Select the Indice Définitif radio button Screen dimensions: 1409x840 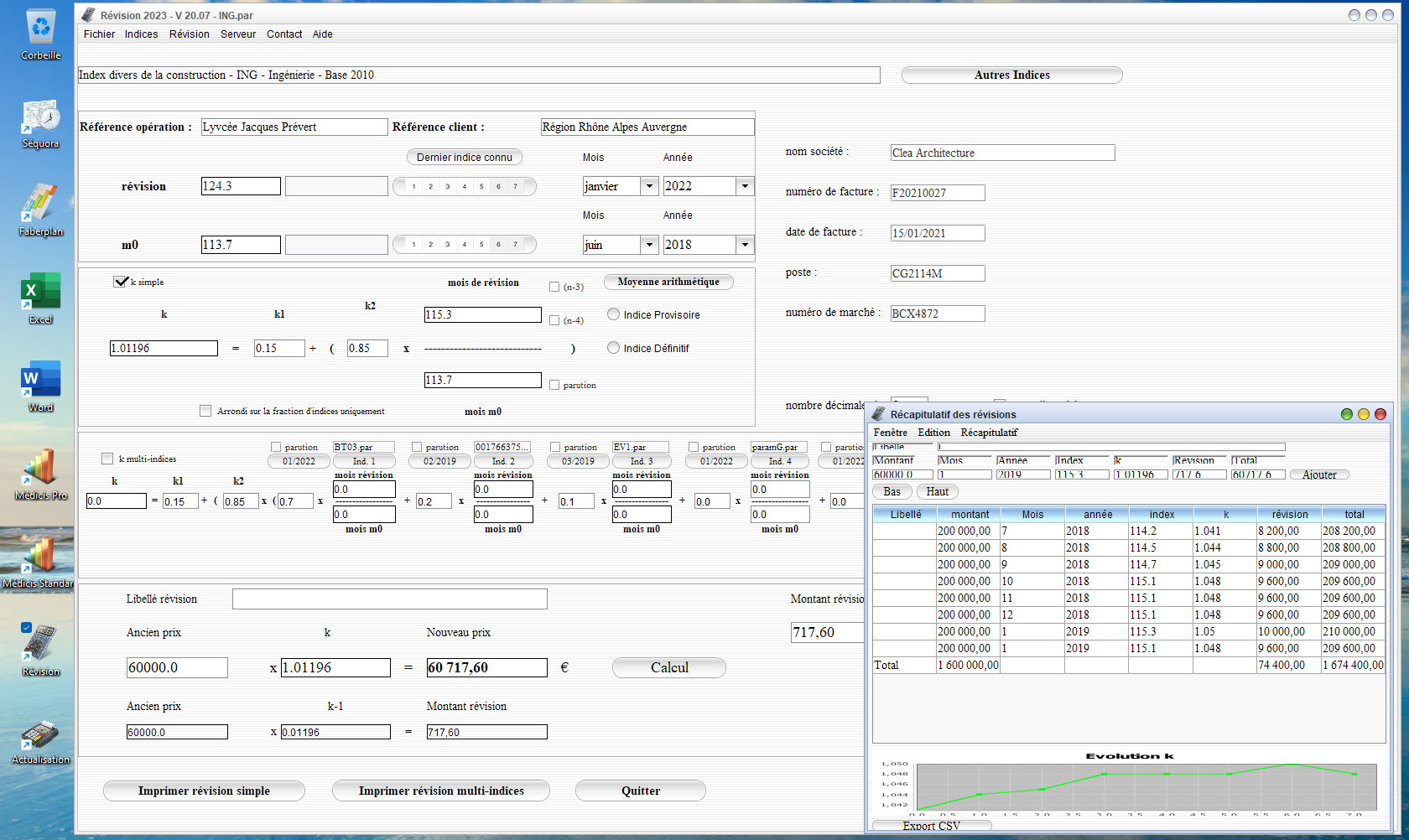coord(614,348)
